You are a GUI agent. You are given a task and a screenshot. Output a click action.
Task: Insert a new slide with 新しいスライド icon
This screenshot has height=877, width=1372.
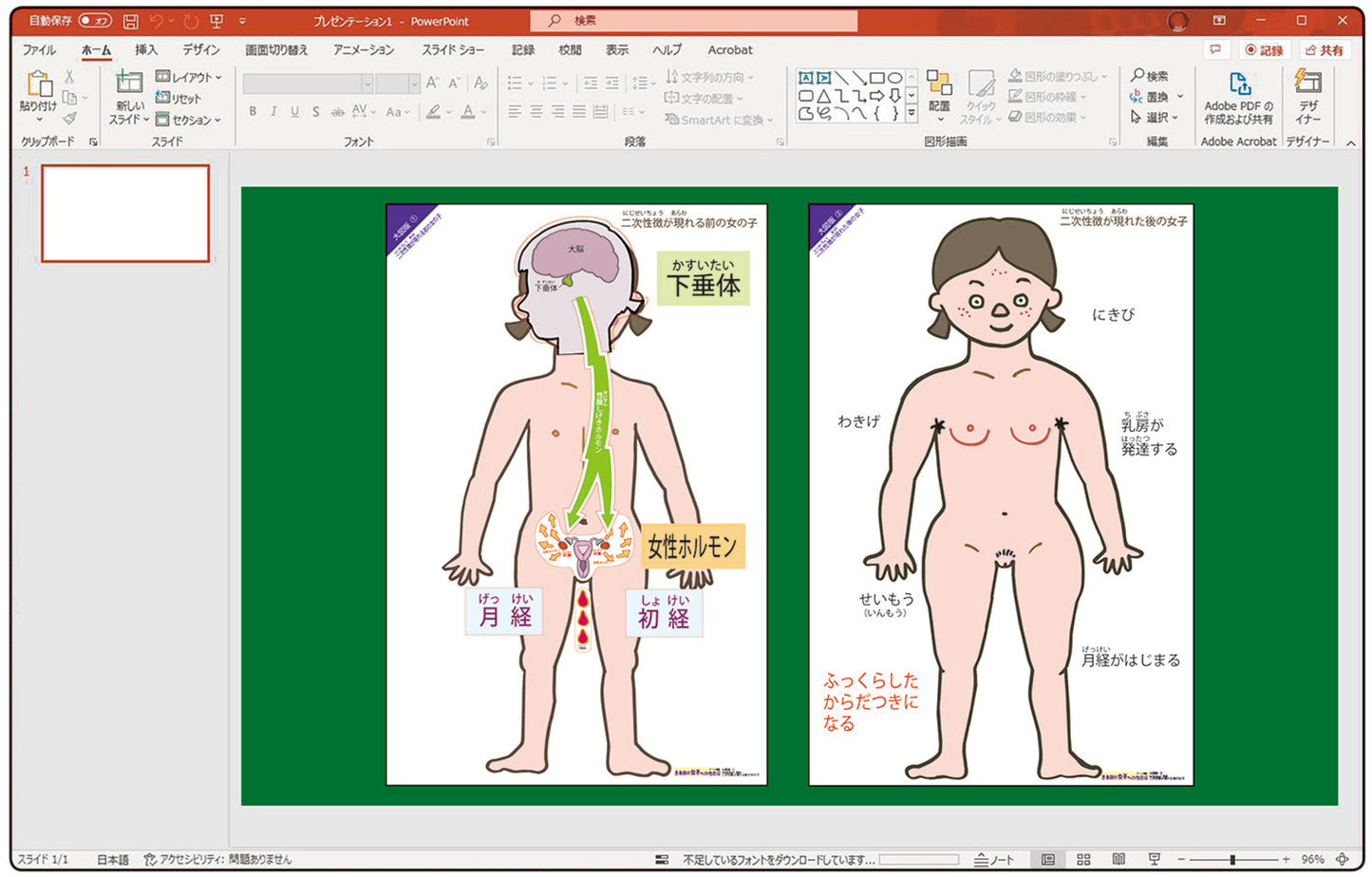point(129,84)
